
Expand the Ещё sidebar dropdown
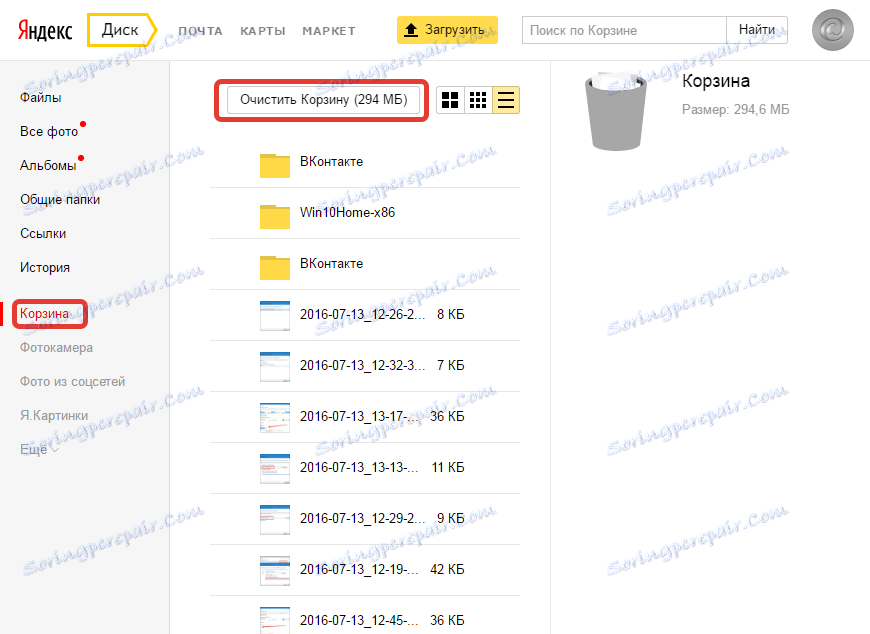coord(39,449)
